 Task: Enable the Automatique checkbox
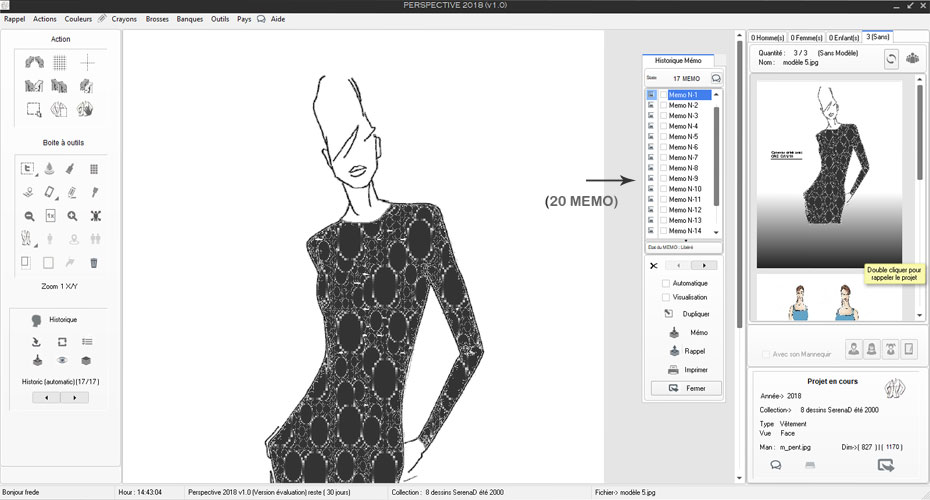pyautogui.click(x=666, y=283)
